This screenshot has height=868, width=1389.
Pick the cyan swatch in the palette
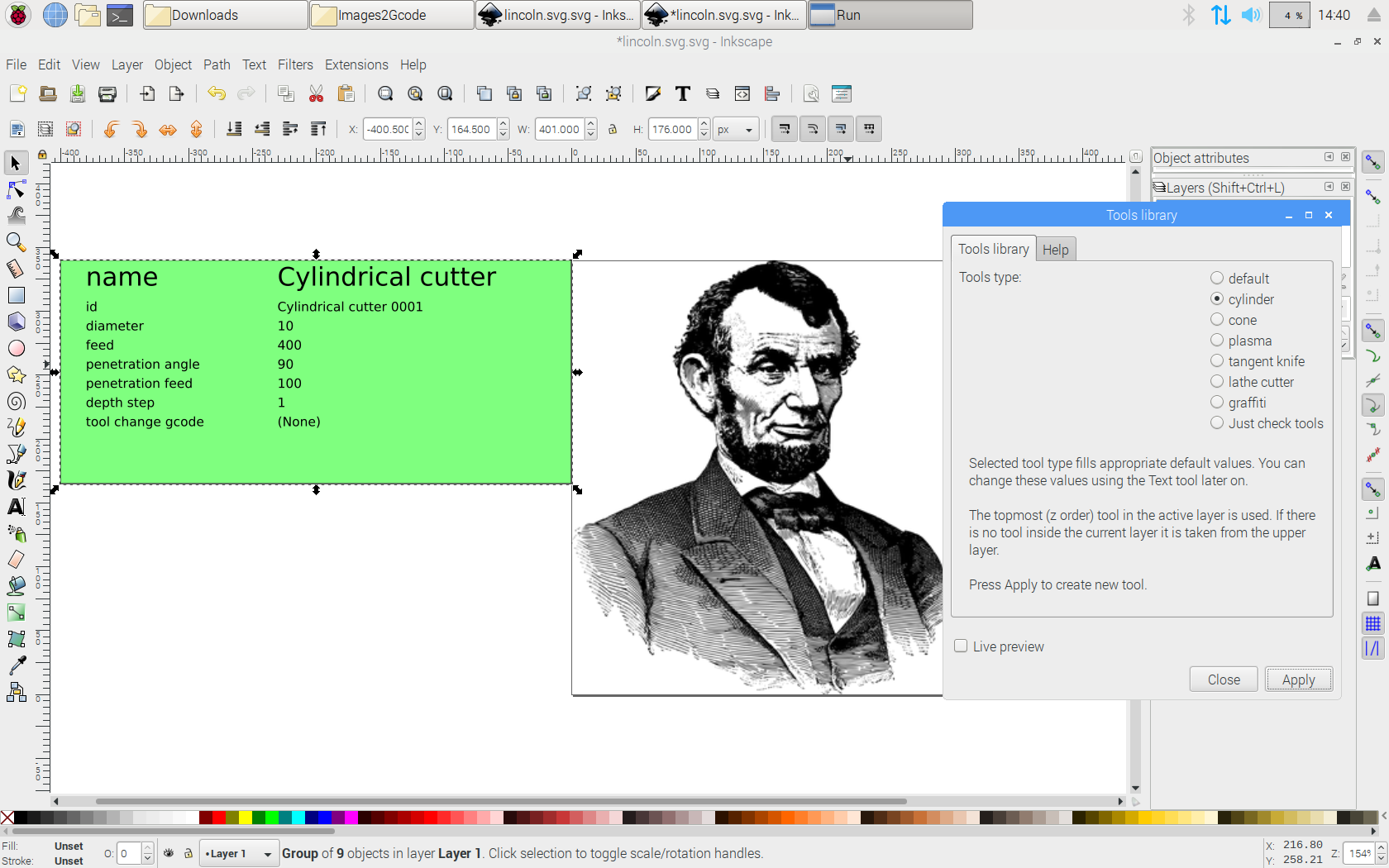[298, 818]
